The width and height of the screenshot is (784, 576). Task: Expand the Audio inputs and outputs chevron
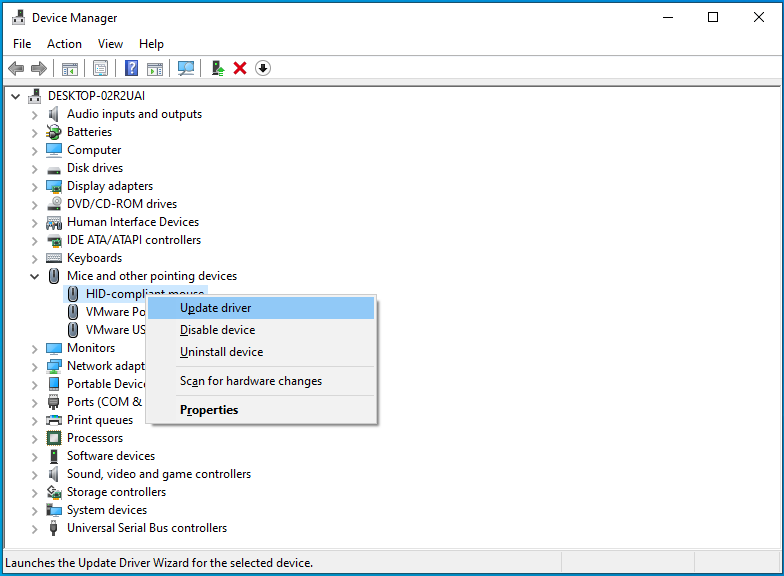(x=34, y=115)
